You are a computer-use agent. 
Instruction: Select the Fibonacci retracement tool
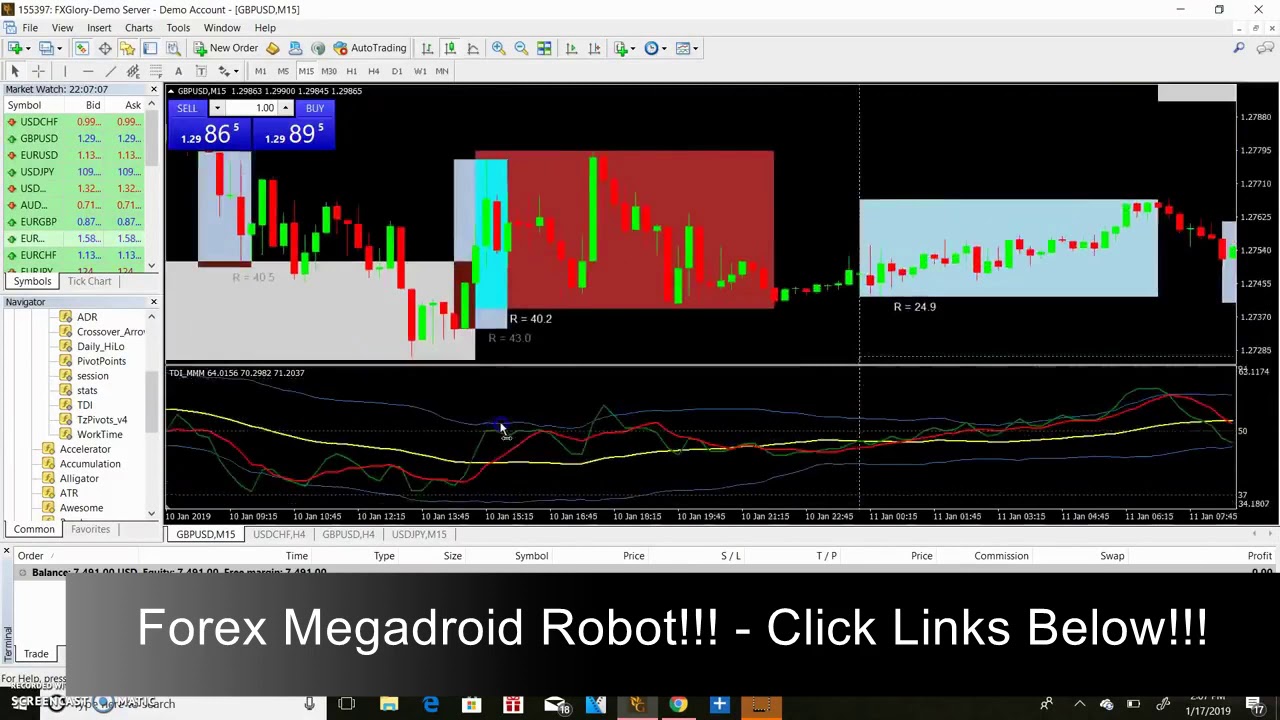pos(156,71)
